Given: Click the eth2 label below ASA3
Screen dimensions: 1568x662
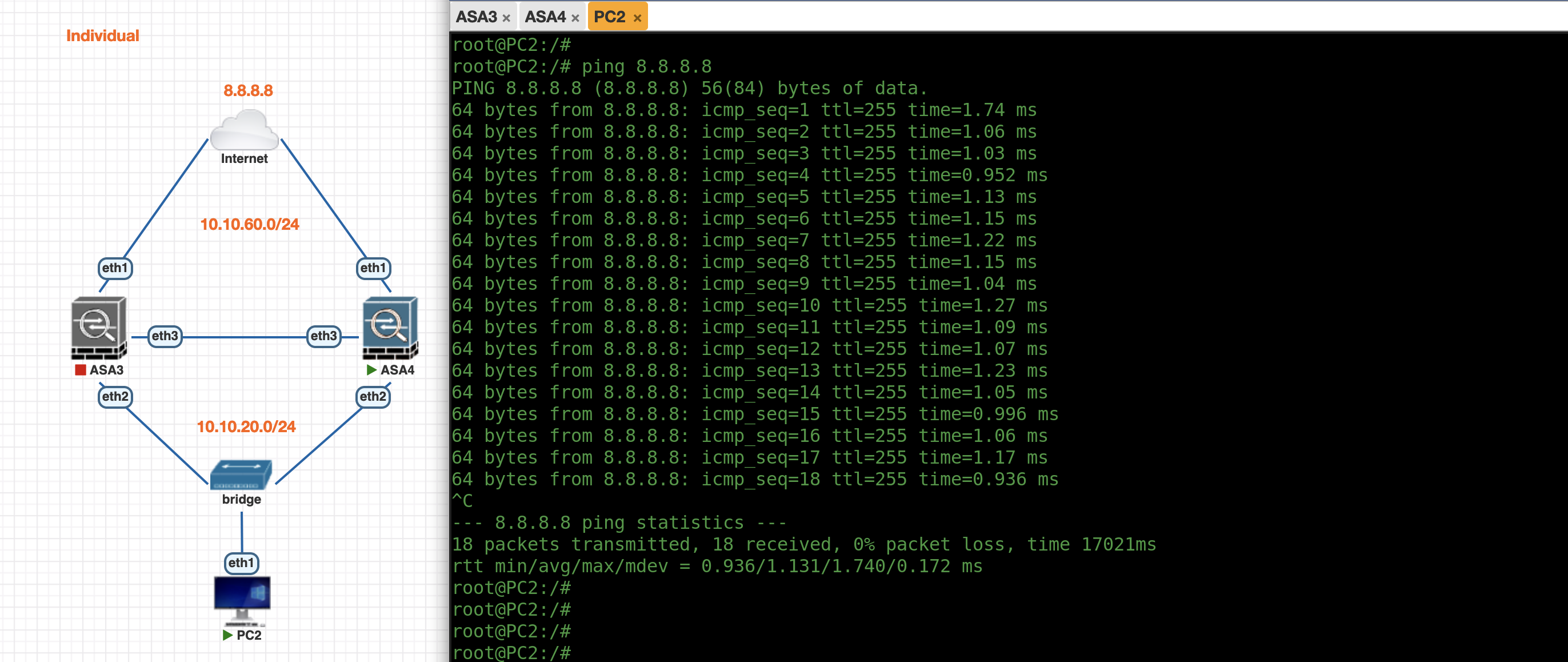Looking at the screenshot, I should pos(115,397).
